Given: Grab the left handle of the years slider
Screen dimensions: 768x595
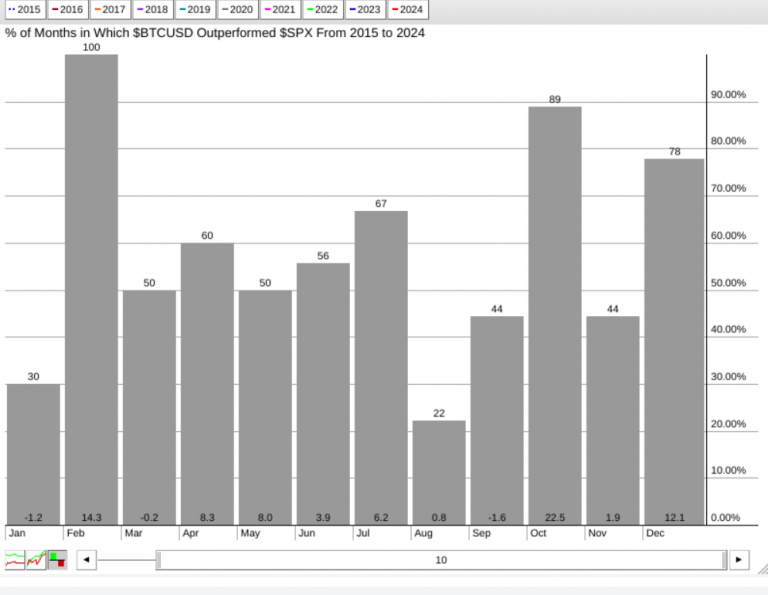Looking at the screenshot, I should point(159,560).
